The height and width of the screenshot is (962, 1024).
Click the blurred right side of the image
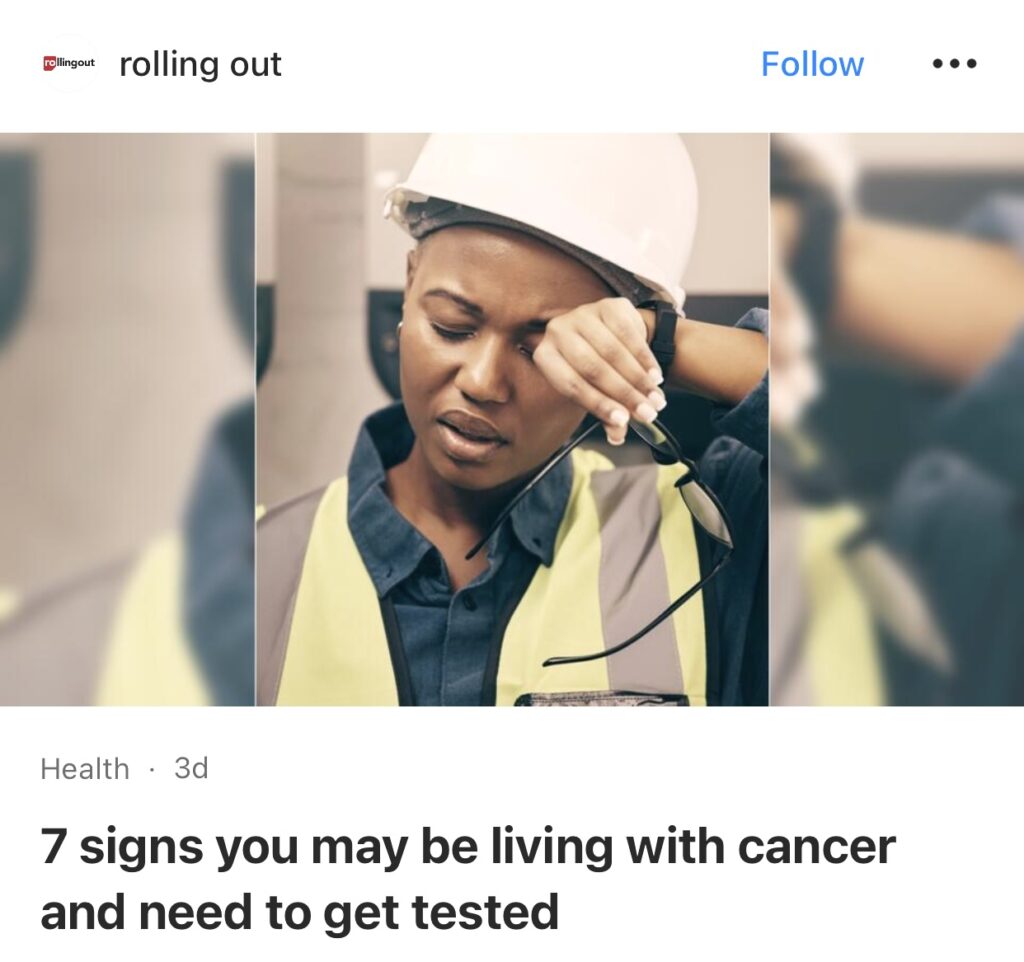pos(897,419)
